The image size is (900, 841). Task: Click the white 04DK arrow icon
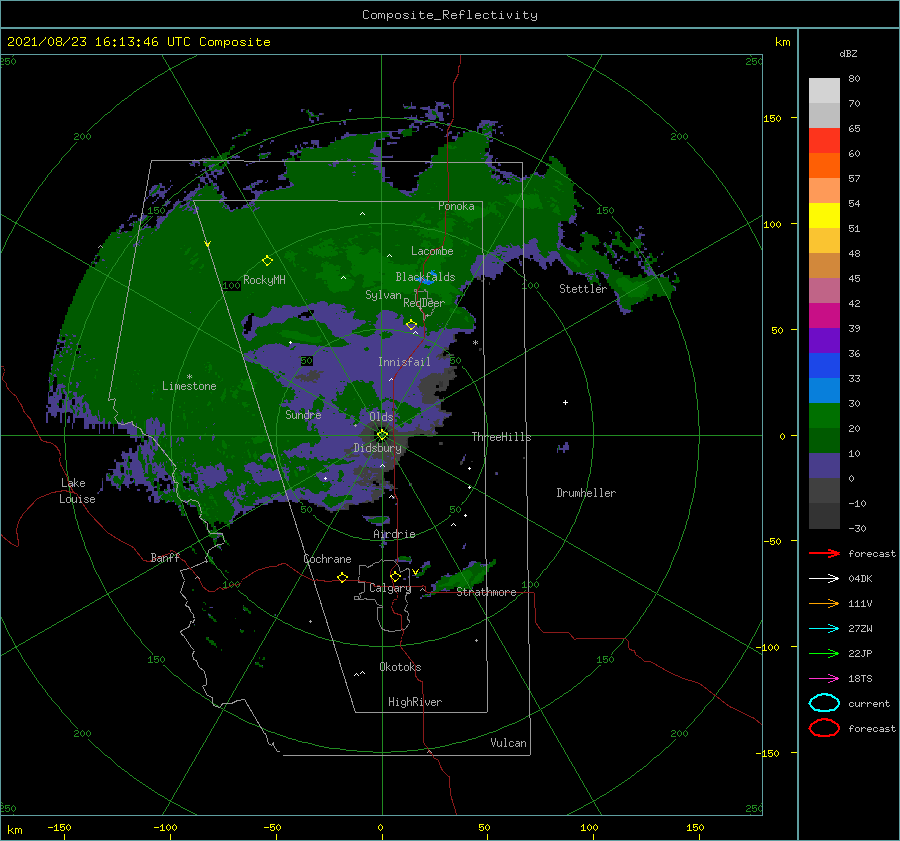824,578
